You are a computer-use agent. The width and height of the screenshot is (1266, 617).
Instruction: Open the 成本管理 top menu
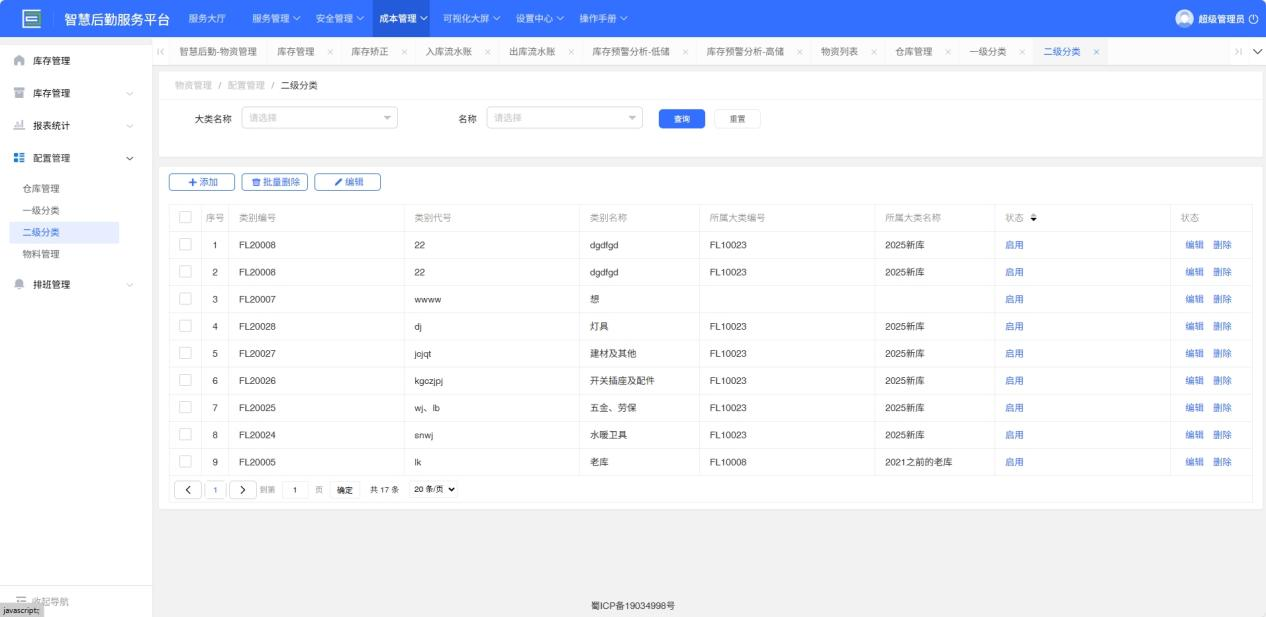click(x=403, y=19)
